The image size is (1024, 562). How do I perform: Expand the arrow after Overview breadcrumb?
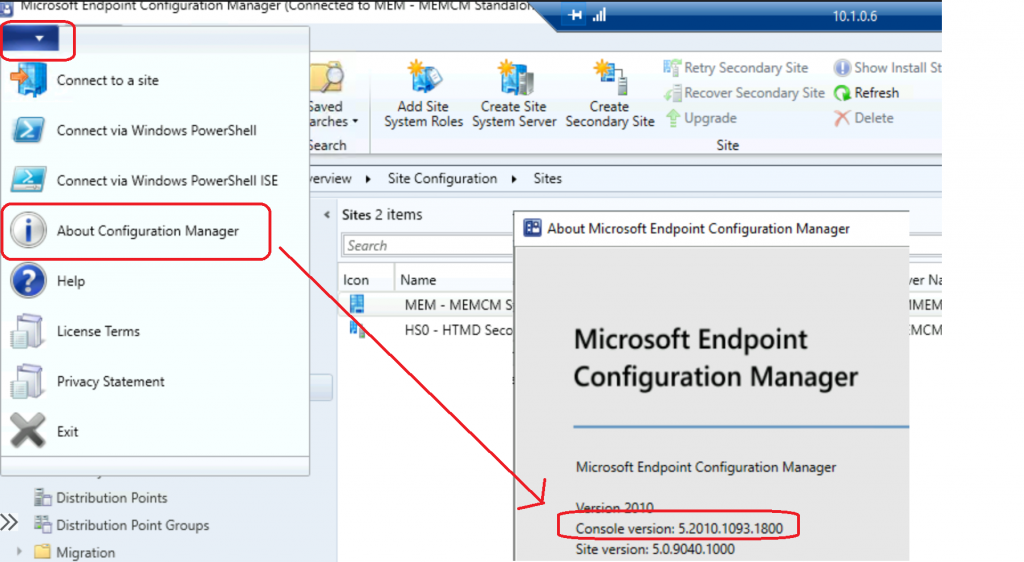[368, 179]
